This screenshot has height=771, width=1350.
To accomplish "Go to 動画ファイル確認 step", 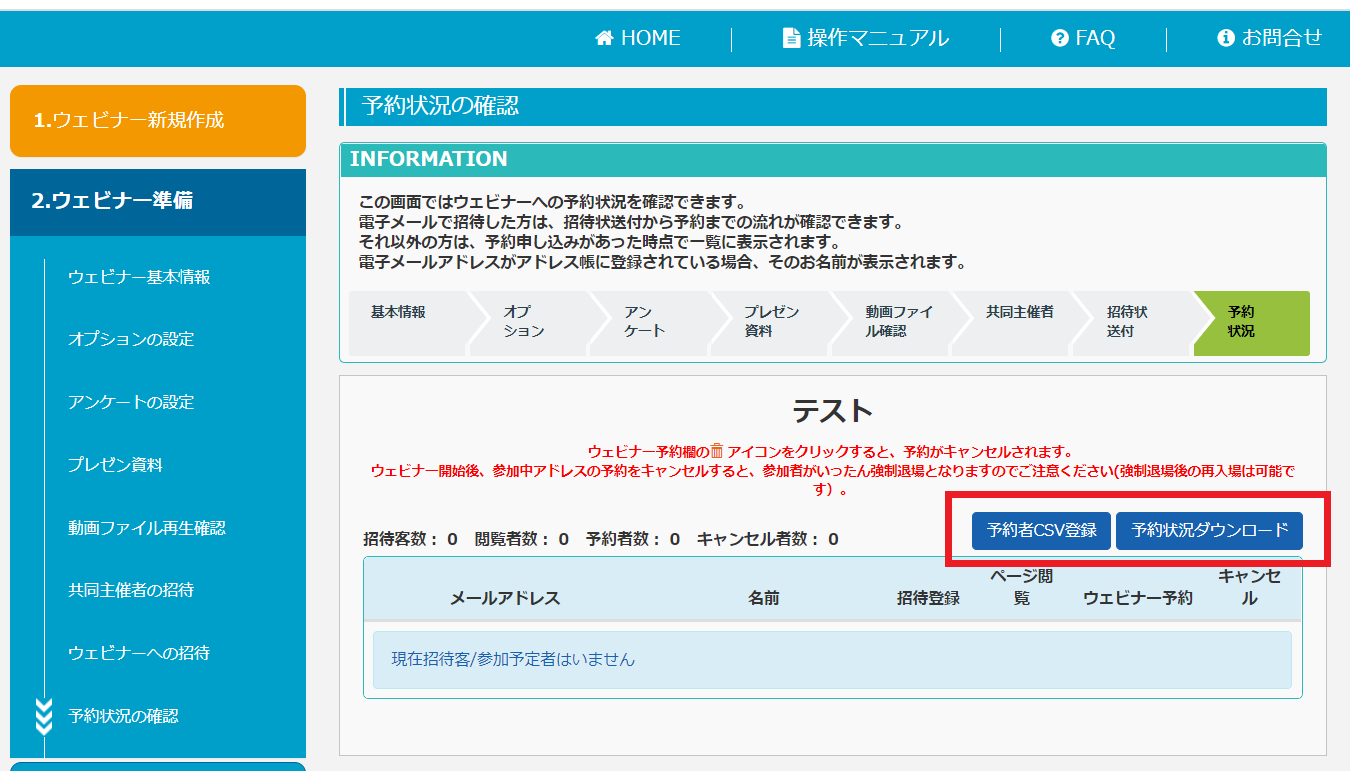I will pos(890,323).
